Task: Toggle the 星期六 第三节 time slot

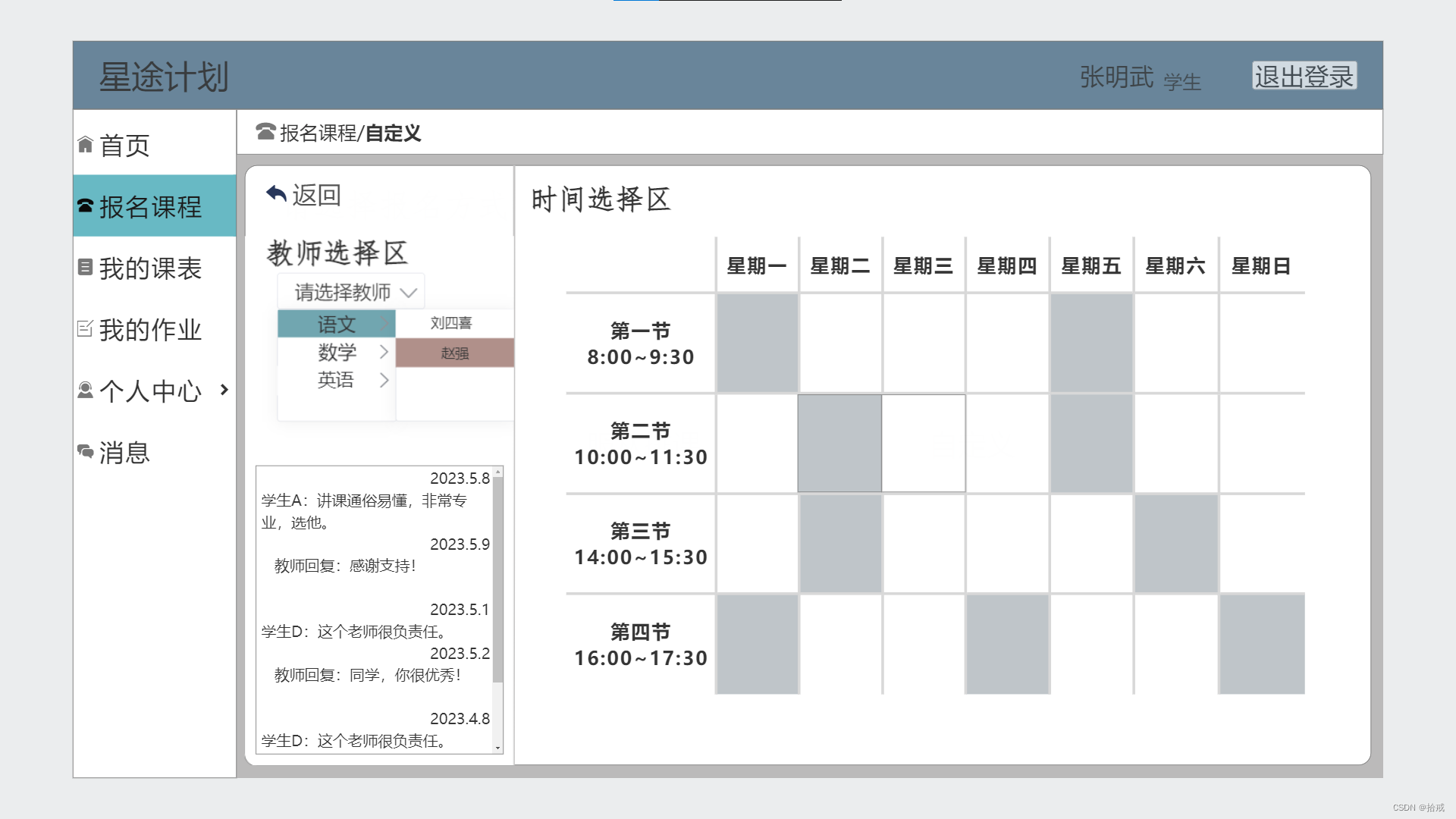Action: 1175,543
